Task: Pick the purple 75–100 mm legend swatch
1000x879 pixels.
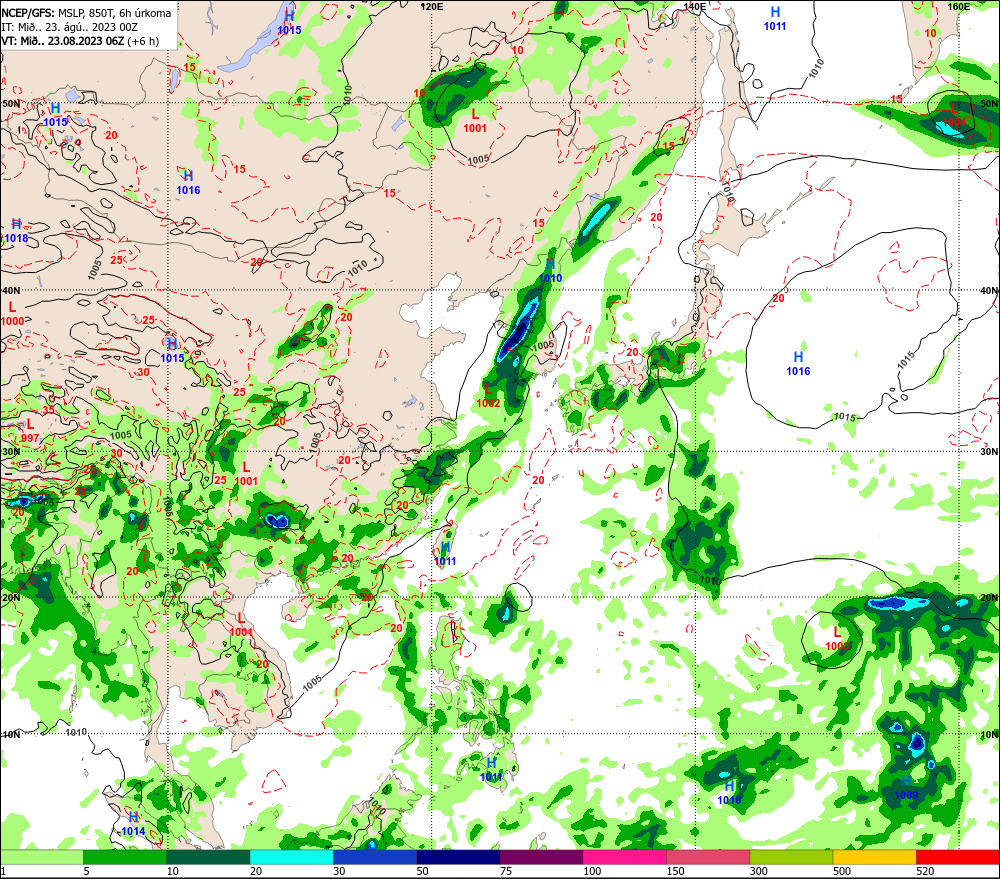Action: pos(541,857)
